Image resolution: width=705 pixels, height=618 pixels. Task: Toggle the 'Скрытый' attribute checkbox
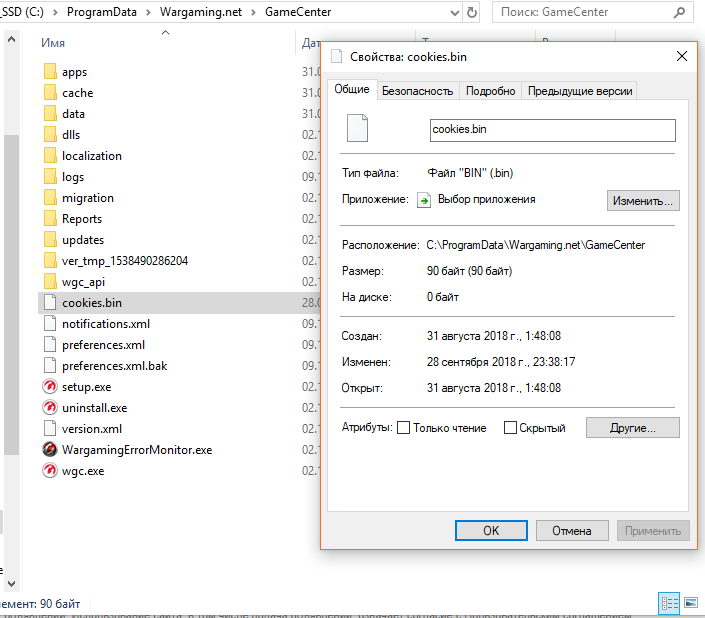click(x=510, y=428)
